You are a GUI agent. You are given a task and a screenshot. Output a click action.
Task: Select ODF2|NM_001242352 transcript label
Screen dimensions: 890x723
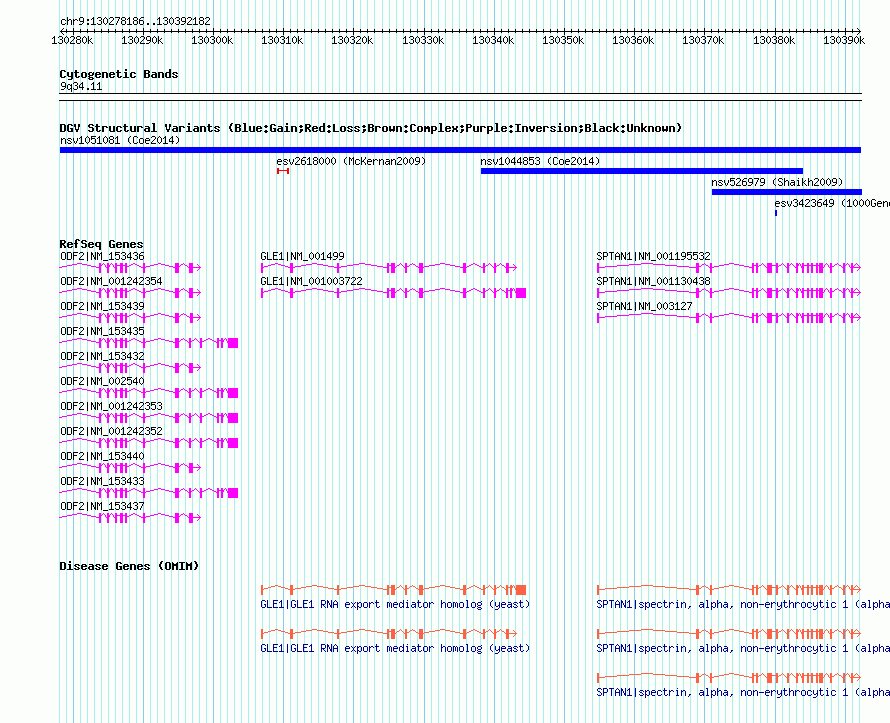[111, 431]
